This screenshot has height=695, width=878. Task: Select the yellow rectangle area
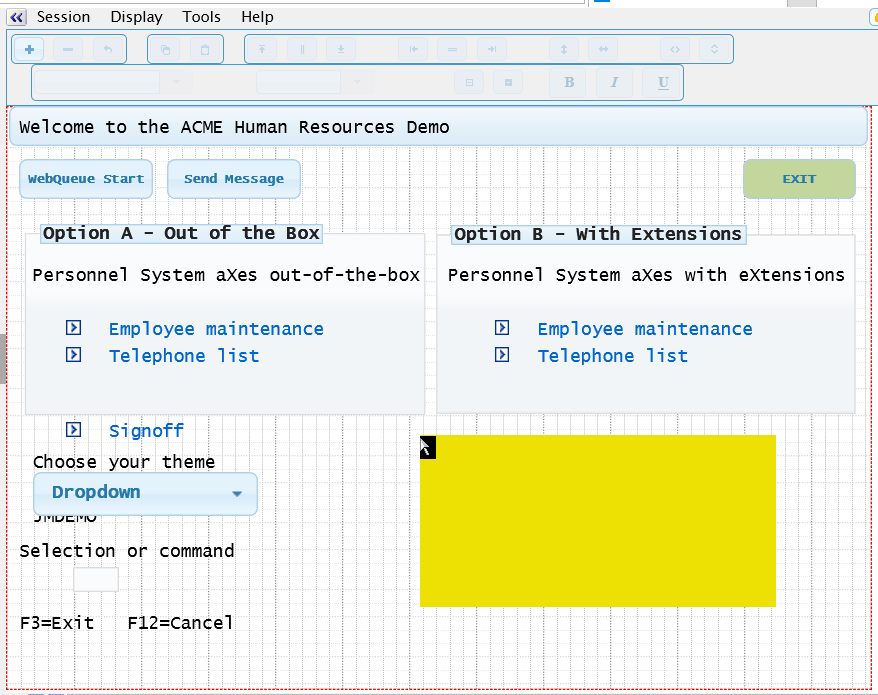pos(598,521)
